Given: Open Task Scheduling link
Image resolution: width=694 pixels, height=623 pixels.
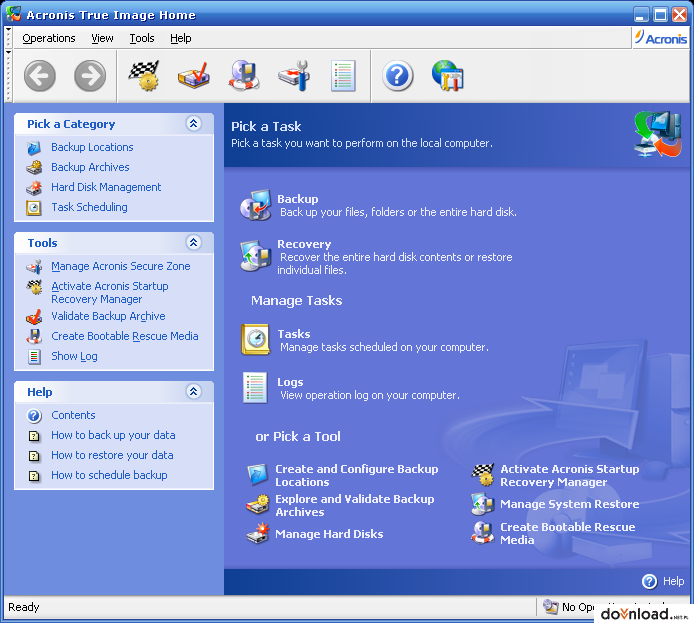Looking at the screenshot, I should click(89, 207).
